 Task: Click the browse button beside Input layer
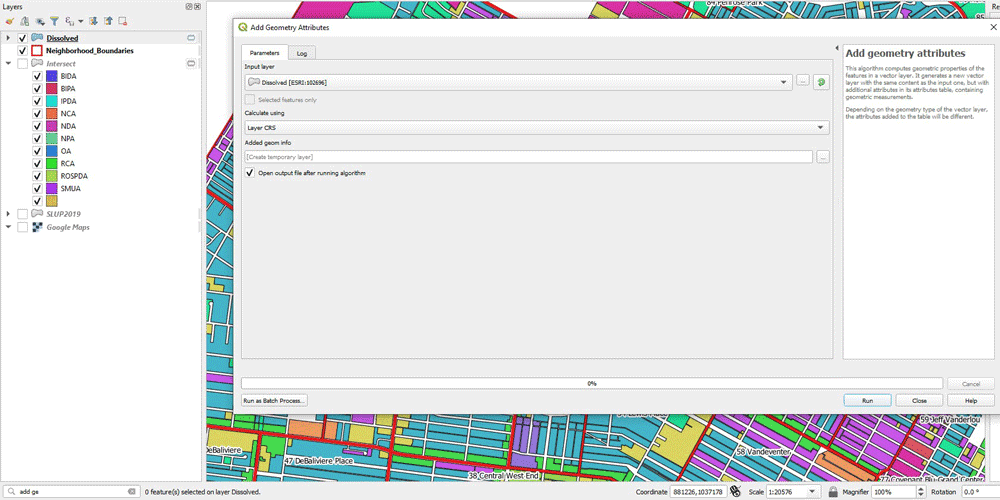802,82
